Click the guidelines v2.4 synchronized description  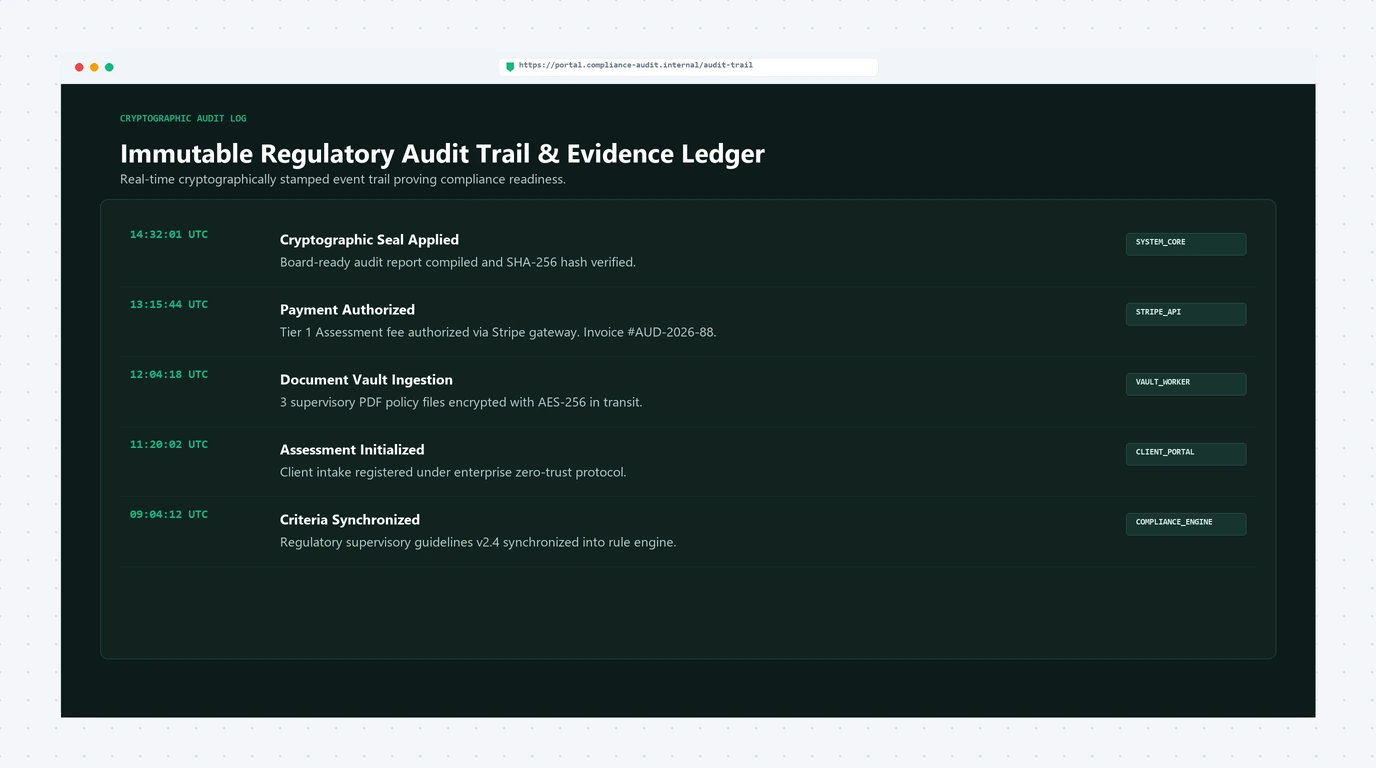pyautogui.click(x=478, y=543)
